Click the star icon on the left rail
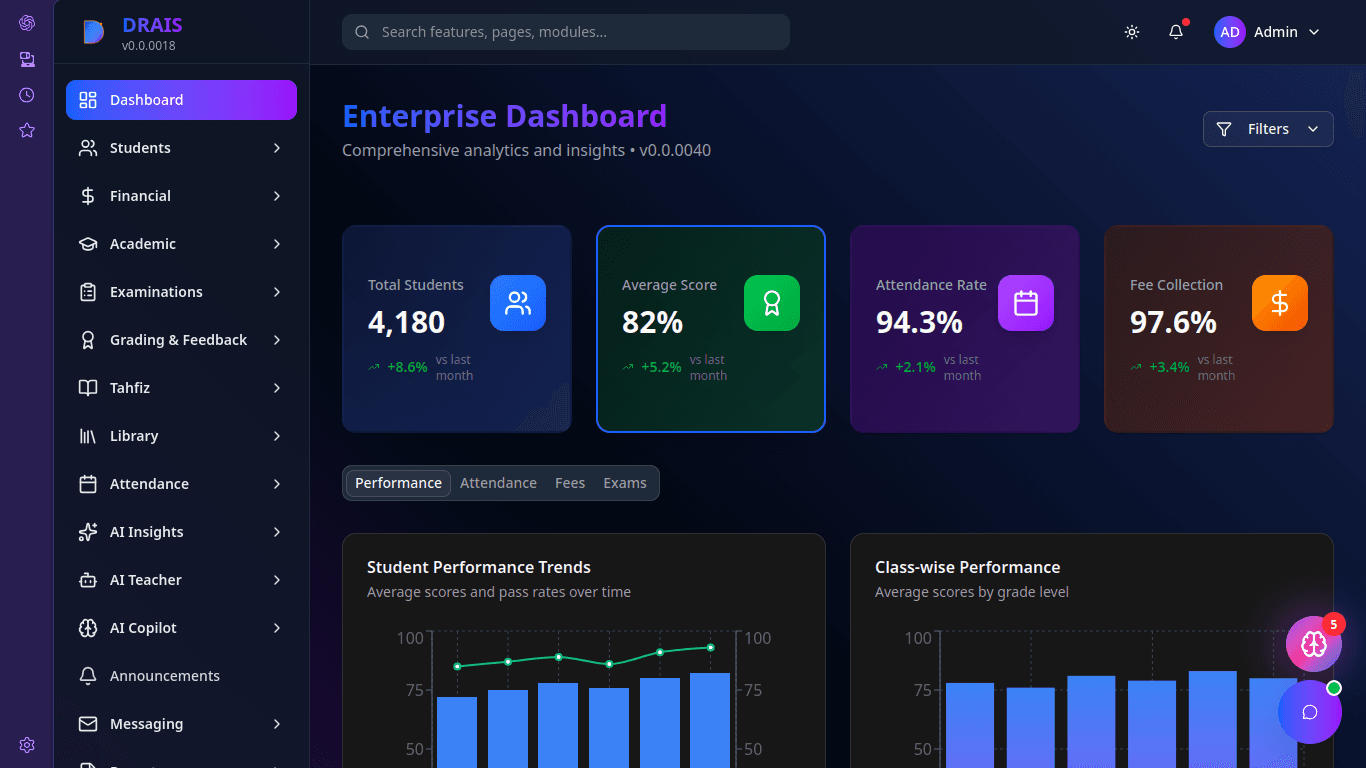 [x=26, y=130]
